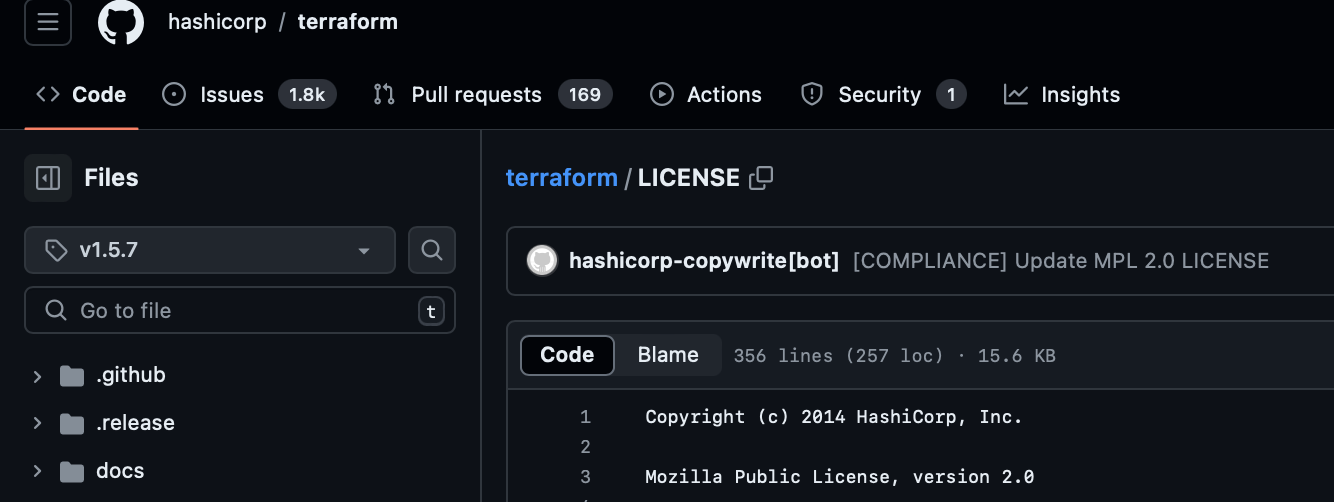The width and height of the screenshot is (1334, 502).
Task: Click the magnifier icon in Go to file
Action: pos(57,311)
